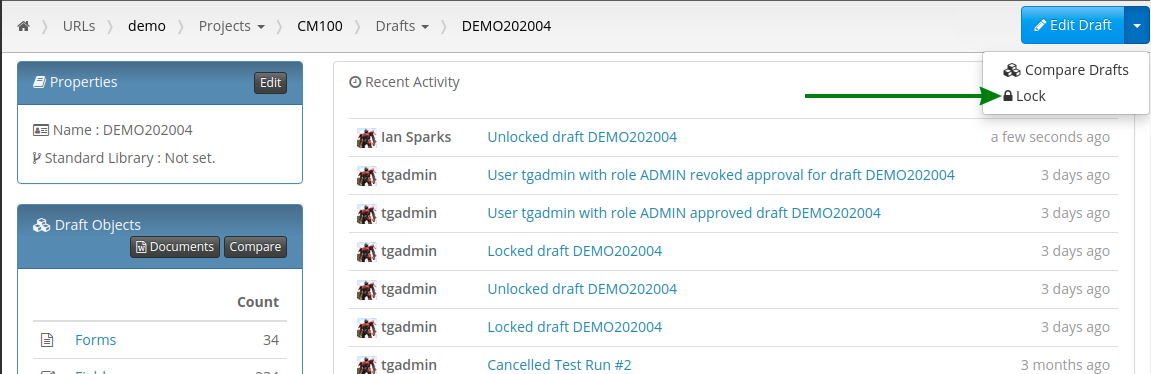
Task: Open 'ADMIN approved draft DEMO202004' entry
Action: click(684, 213)
